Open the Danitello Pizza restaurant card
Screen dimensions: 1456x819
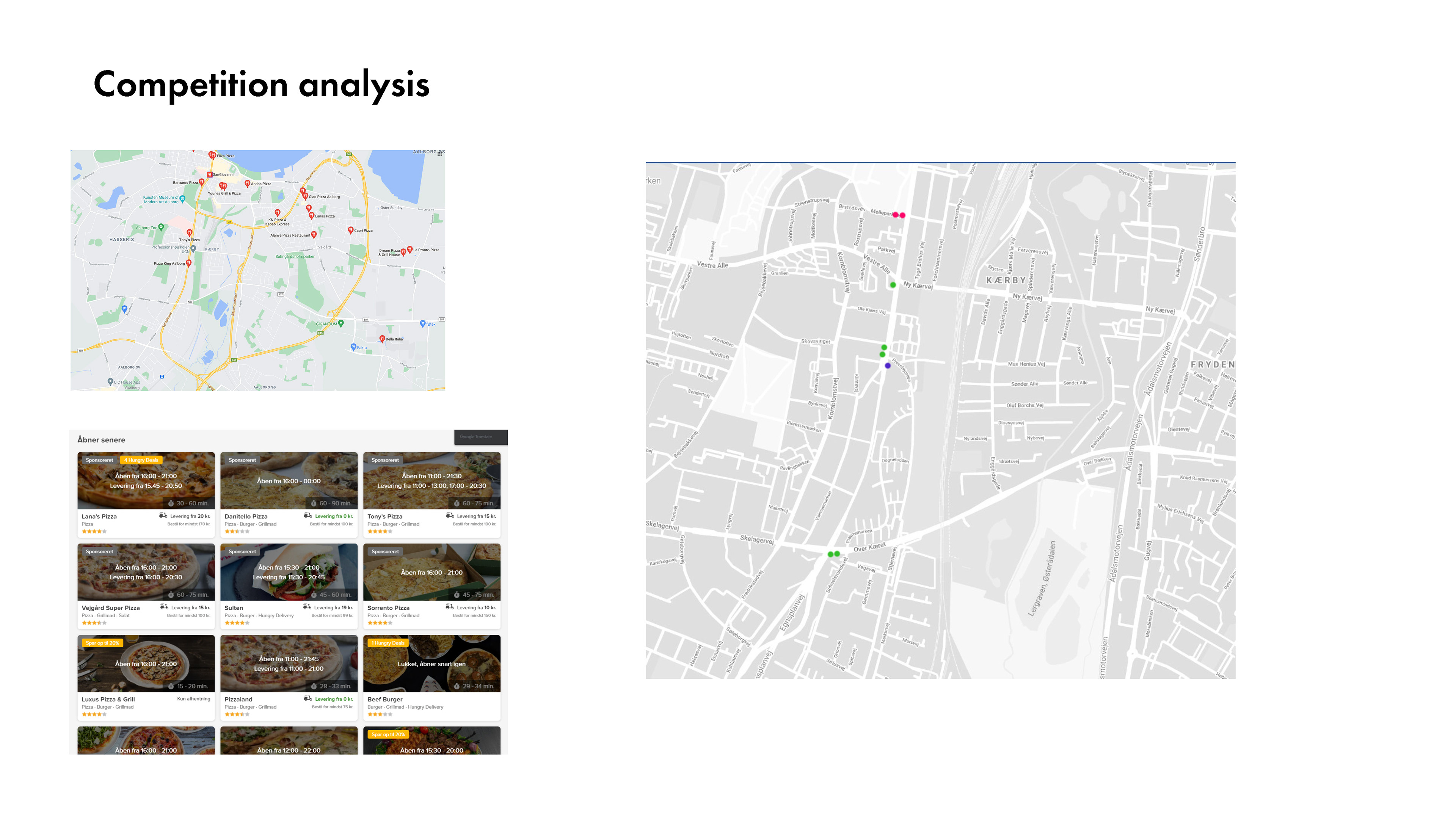288,494
